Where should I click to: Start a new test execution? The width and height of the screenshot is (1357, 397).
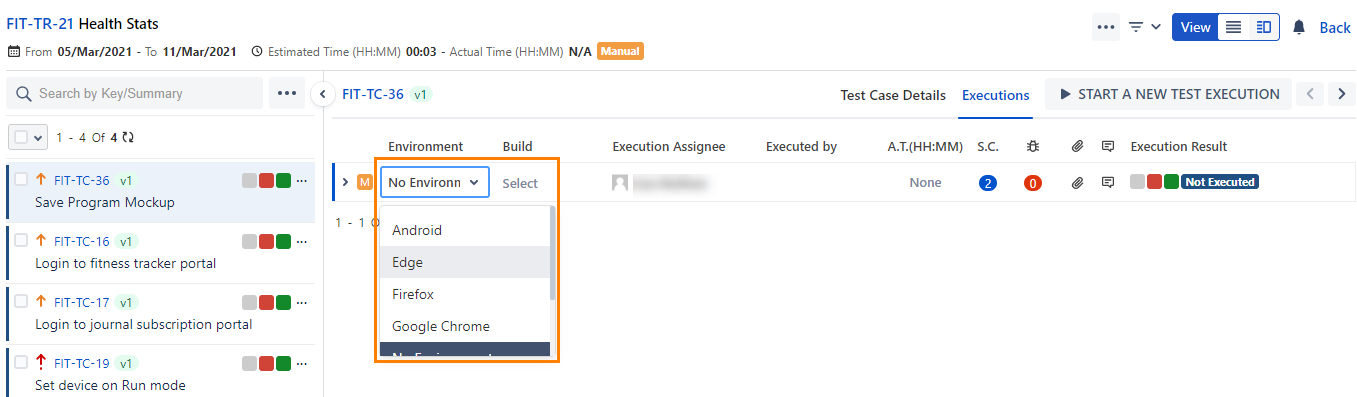(1169, 94)
